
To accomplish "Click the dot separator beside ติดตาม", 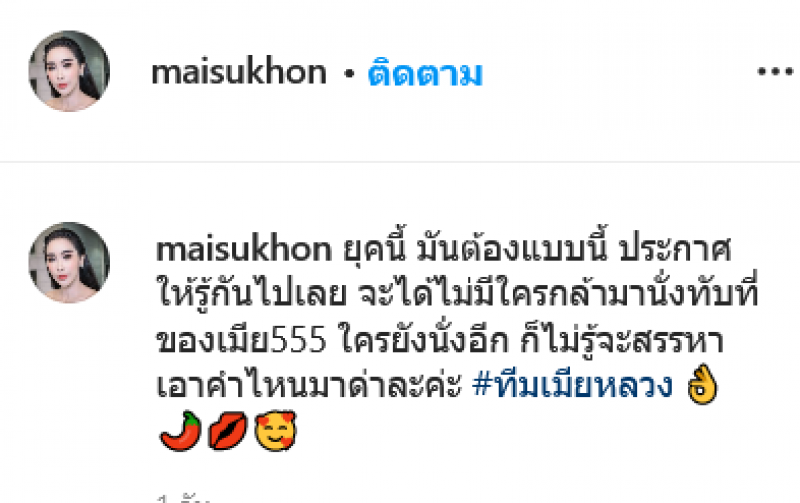I will (349, 74).
